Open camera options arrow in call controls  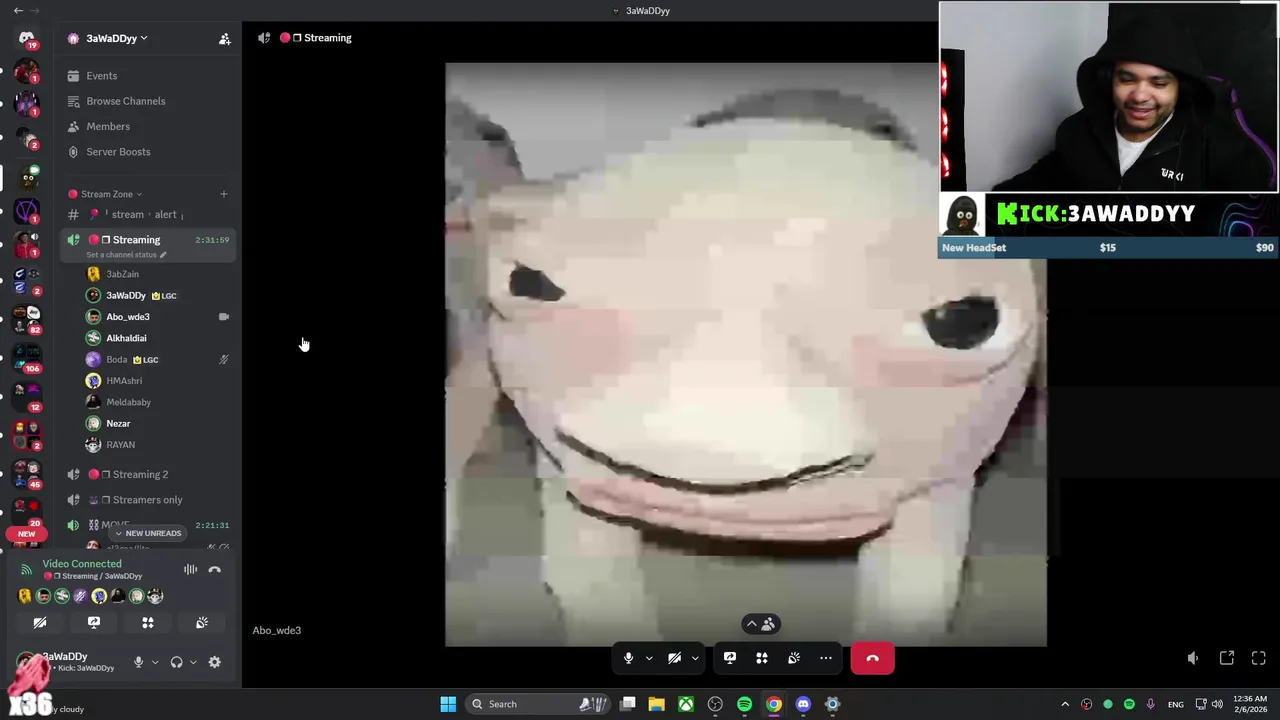(x=695, y=658)
